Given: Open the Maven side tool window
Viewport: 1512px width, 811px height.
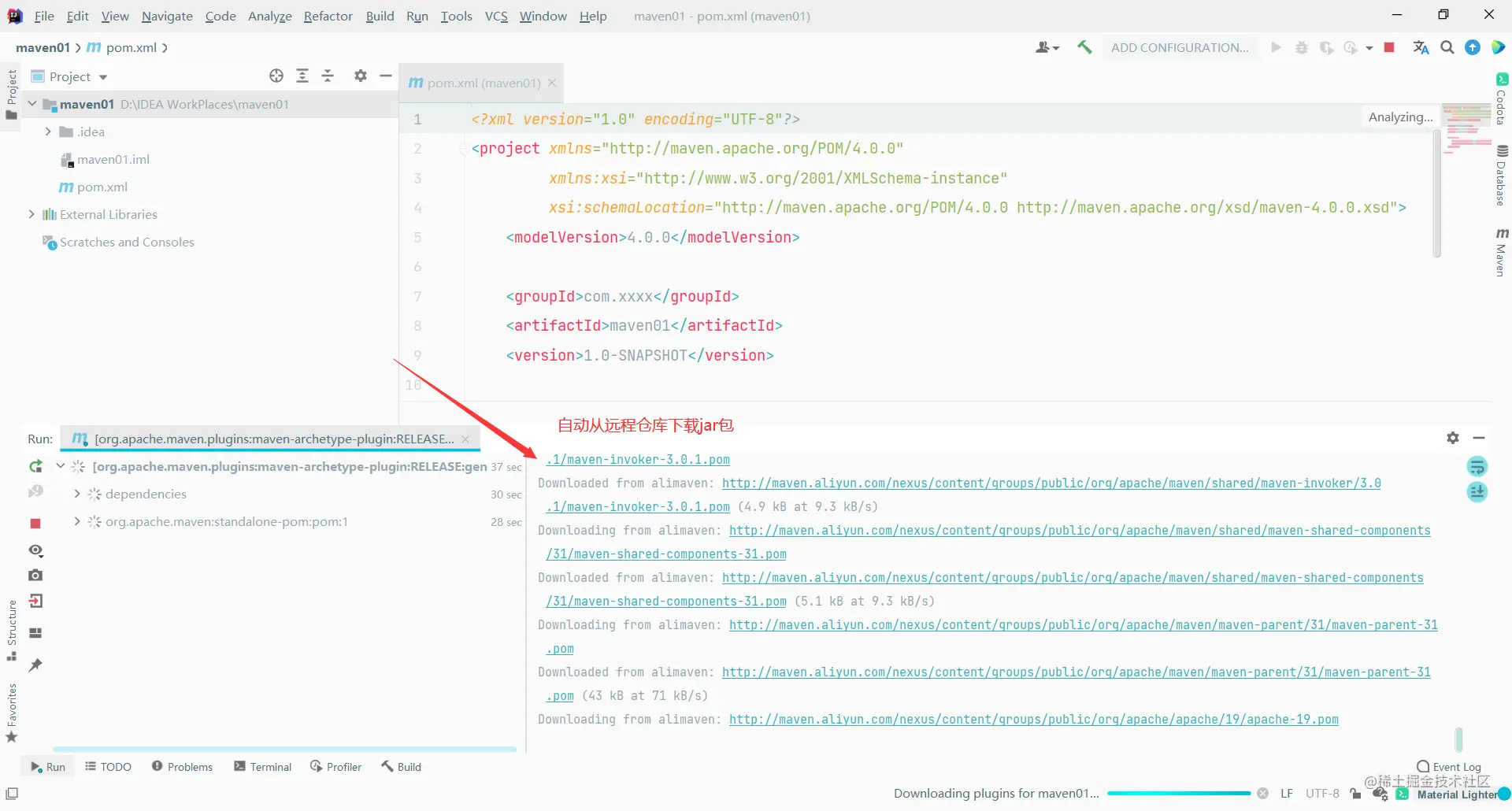Looking at the screenshot, I should pos(1502,252).
